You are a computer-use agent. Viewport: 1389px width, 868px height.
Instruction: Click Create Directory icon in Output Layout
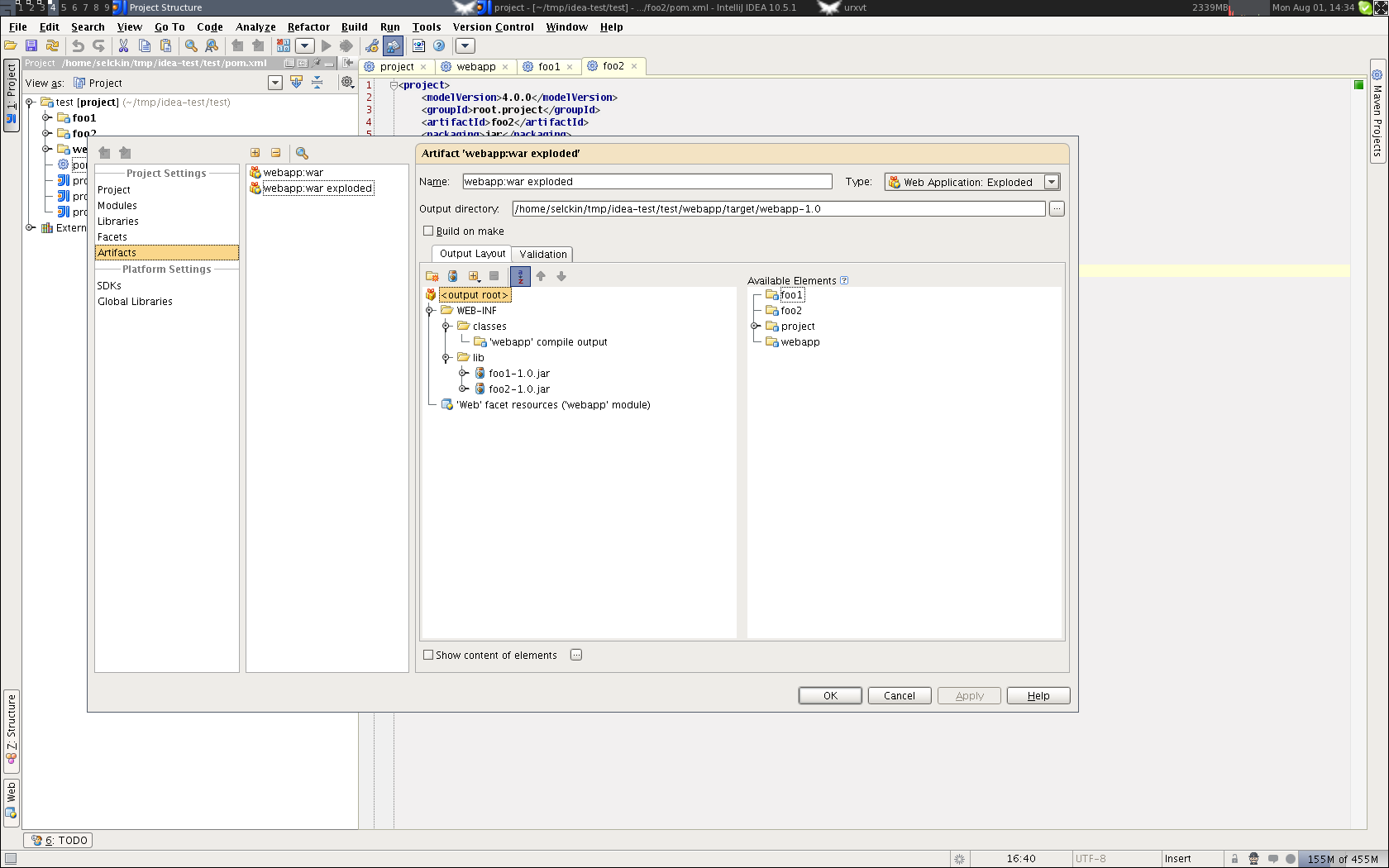coord(432,276)
